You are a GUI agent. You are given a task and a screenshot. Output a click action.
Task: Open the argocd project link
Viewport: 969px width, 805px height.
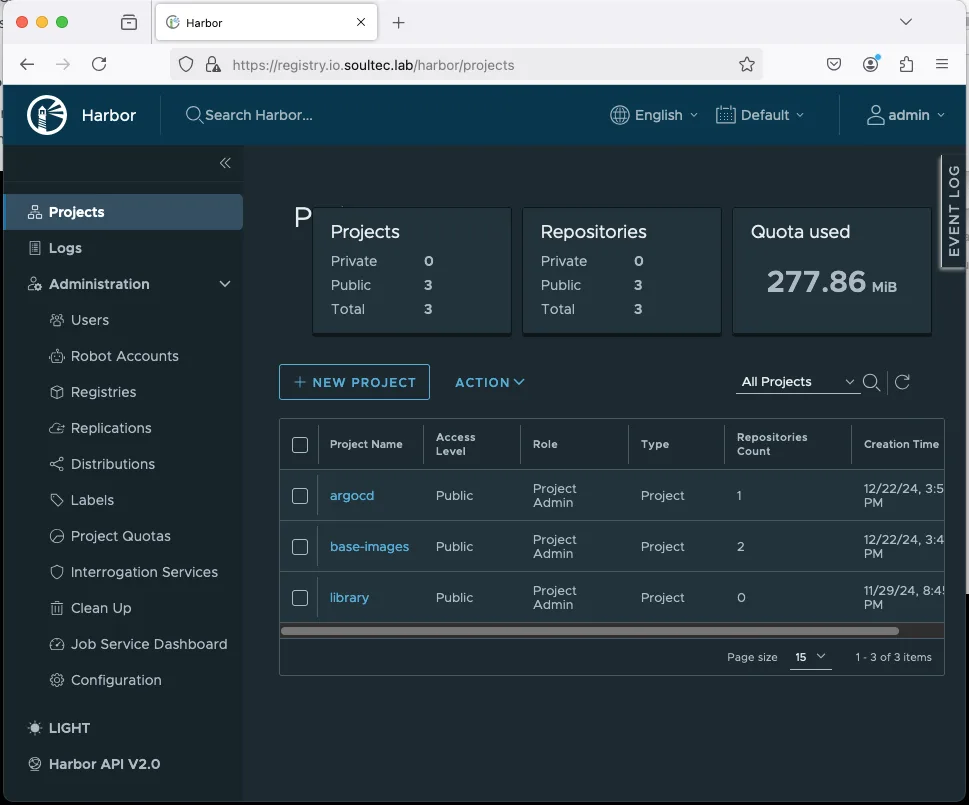352,495
